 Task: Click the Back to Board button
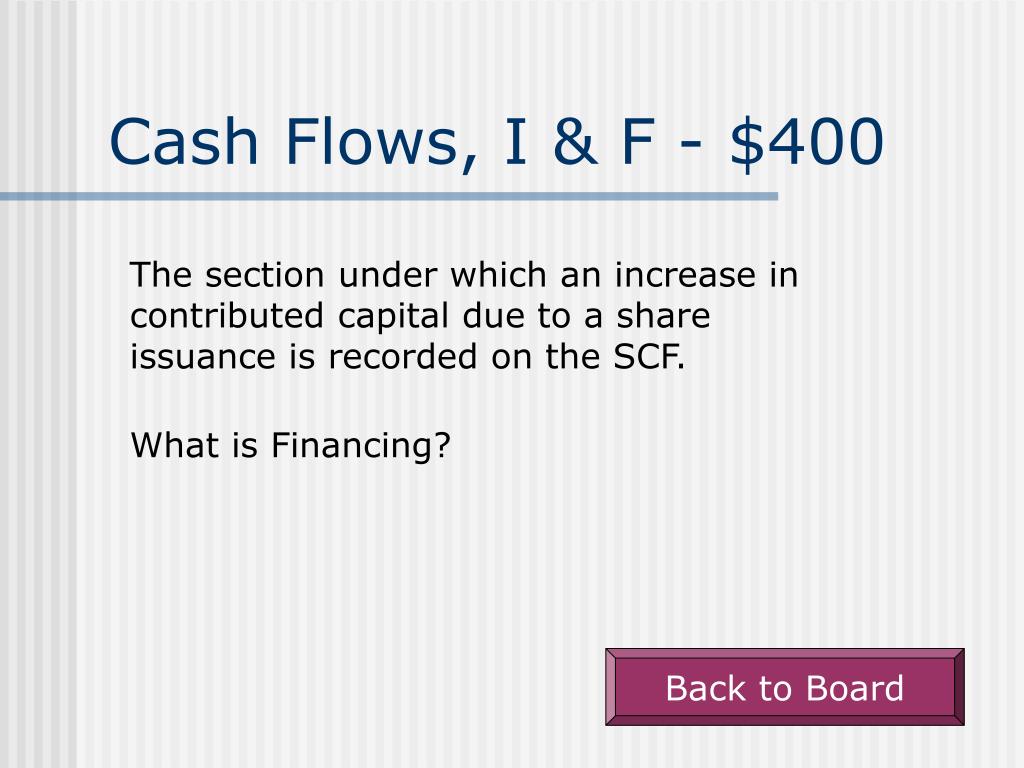pyautogui.click(x=784, y=687)
